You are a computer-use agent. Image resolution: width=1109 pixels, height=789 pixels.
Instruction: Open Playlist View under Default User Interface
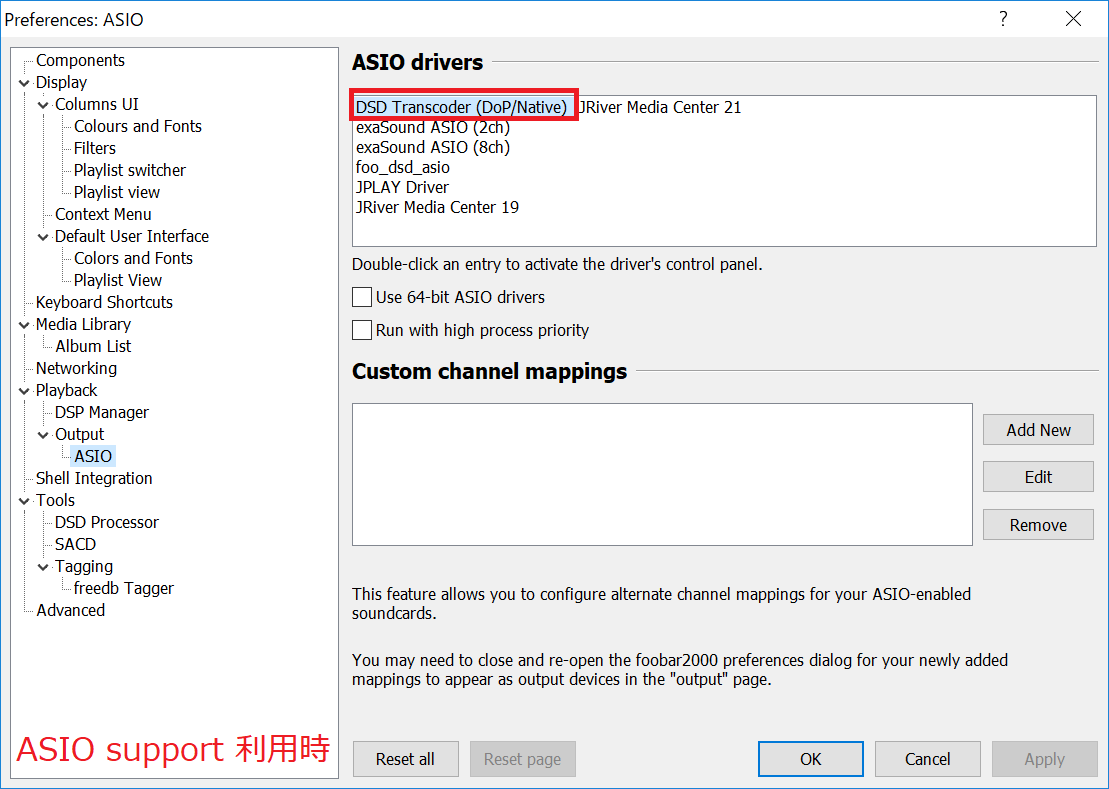(x=118, y=280)
